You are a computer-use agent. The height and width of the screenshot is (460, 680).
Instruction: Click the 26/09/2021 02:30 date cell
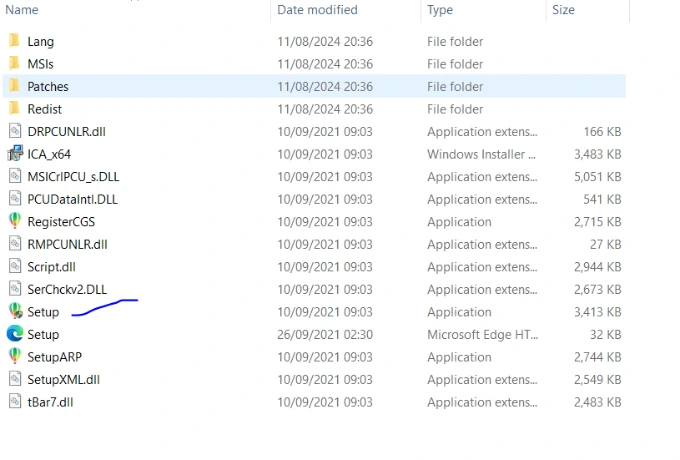(325, 335)
